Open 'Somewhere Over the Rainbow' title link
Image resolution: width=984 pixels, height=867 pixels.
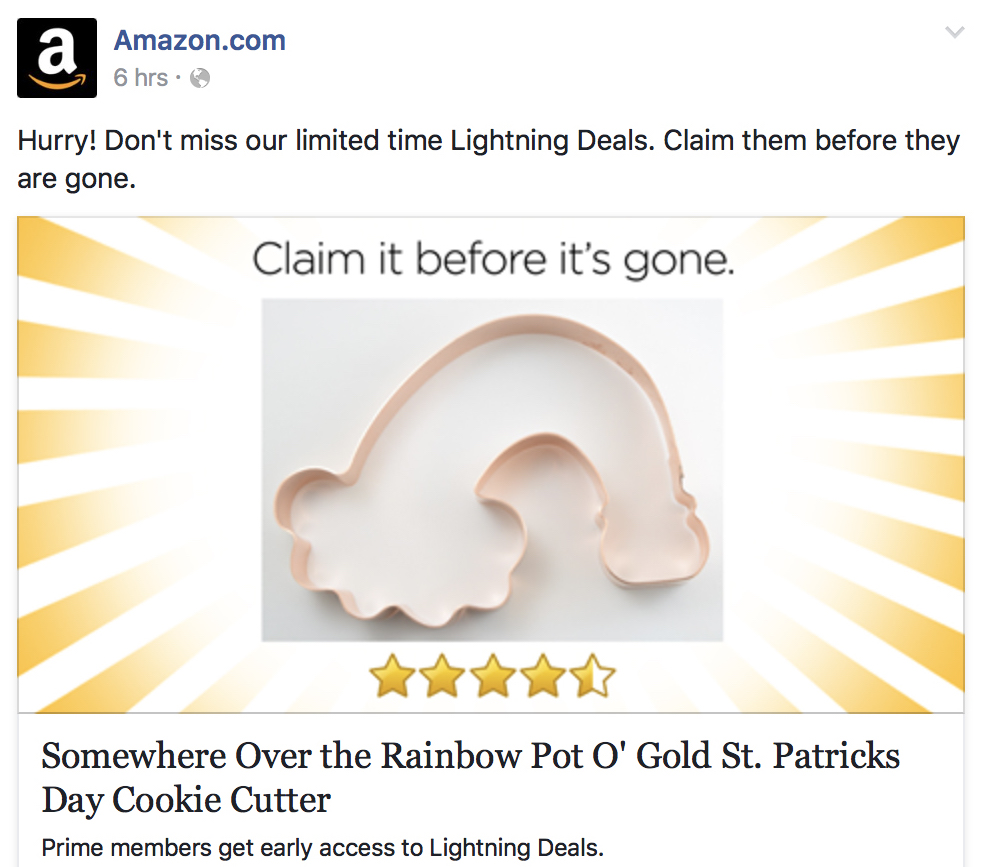coord(470,755)
